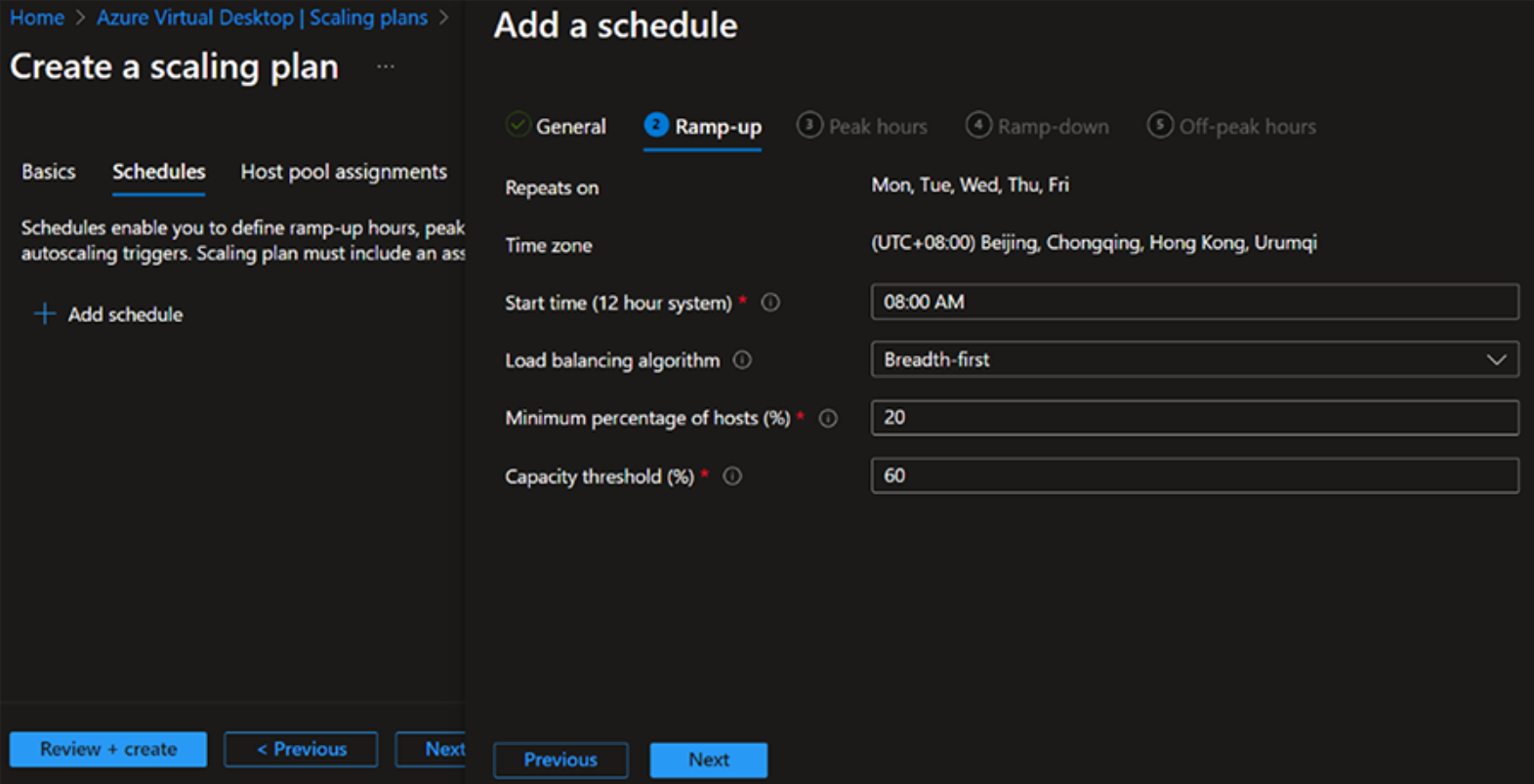This screenshot has width=1534, height=784.
Task: Click info icon for Minimum percentage of hosts
Action: point(828,419)
